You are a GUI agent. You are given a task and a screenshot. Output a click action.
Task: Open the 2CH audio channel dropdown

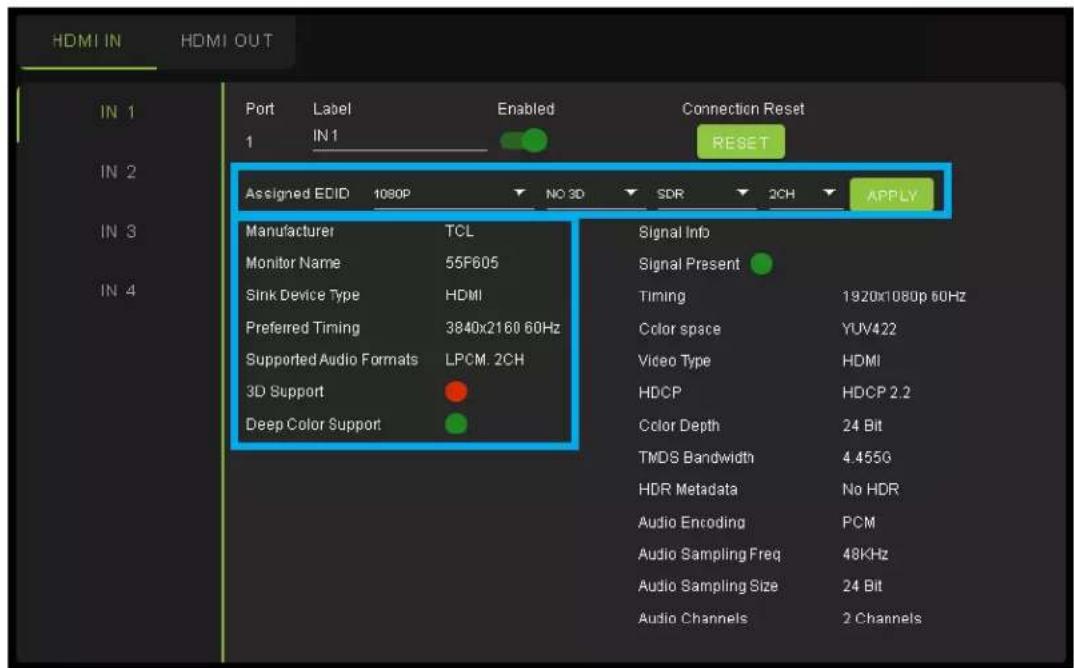[804, 194]
